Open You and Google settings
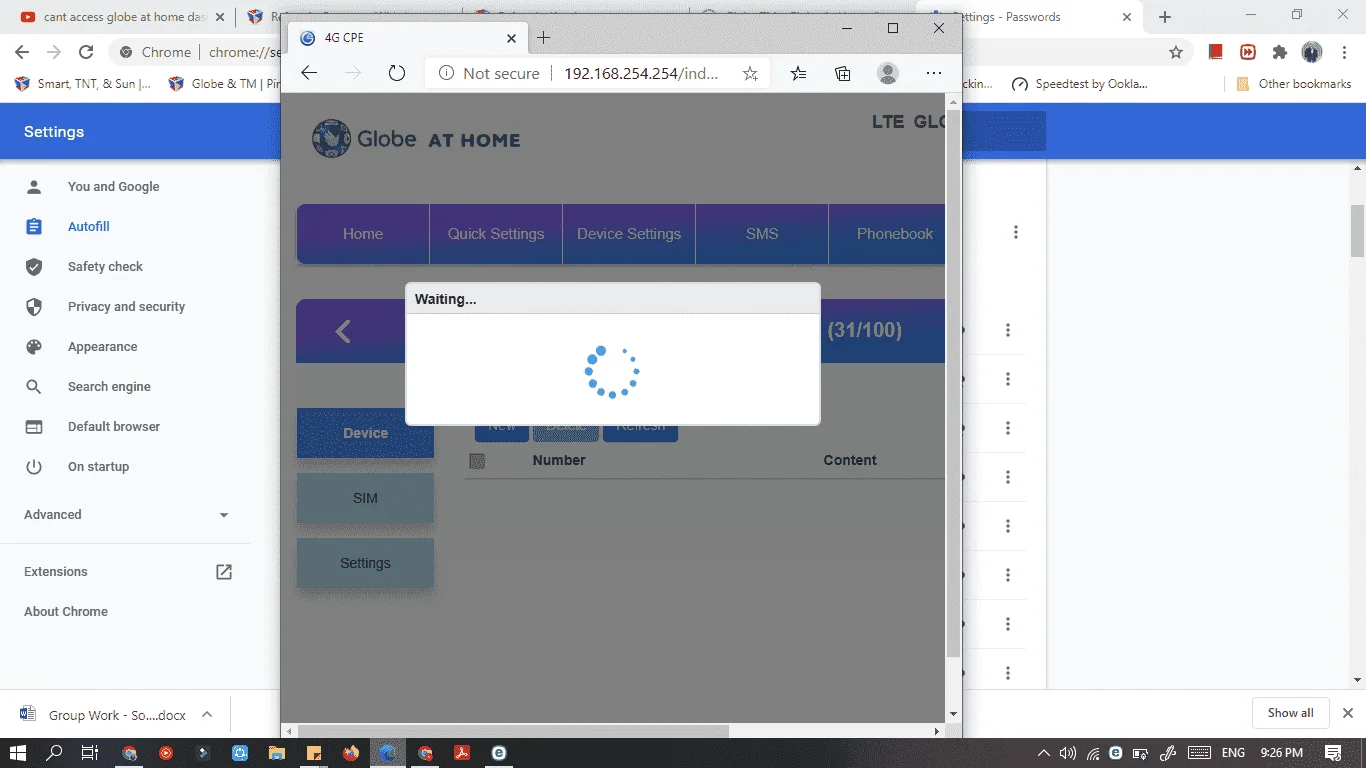The width and height of the screenshot is (1366, 768). [113, 187]
